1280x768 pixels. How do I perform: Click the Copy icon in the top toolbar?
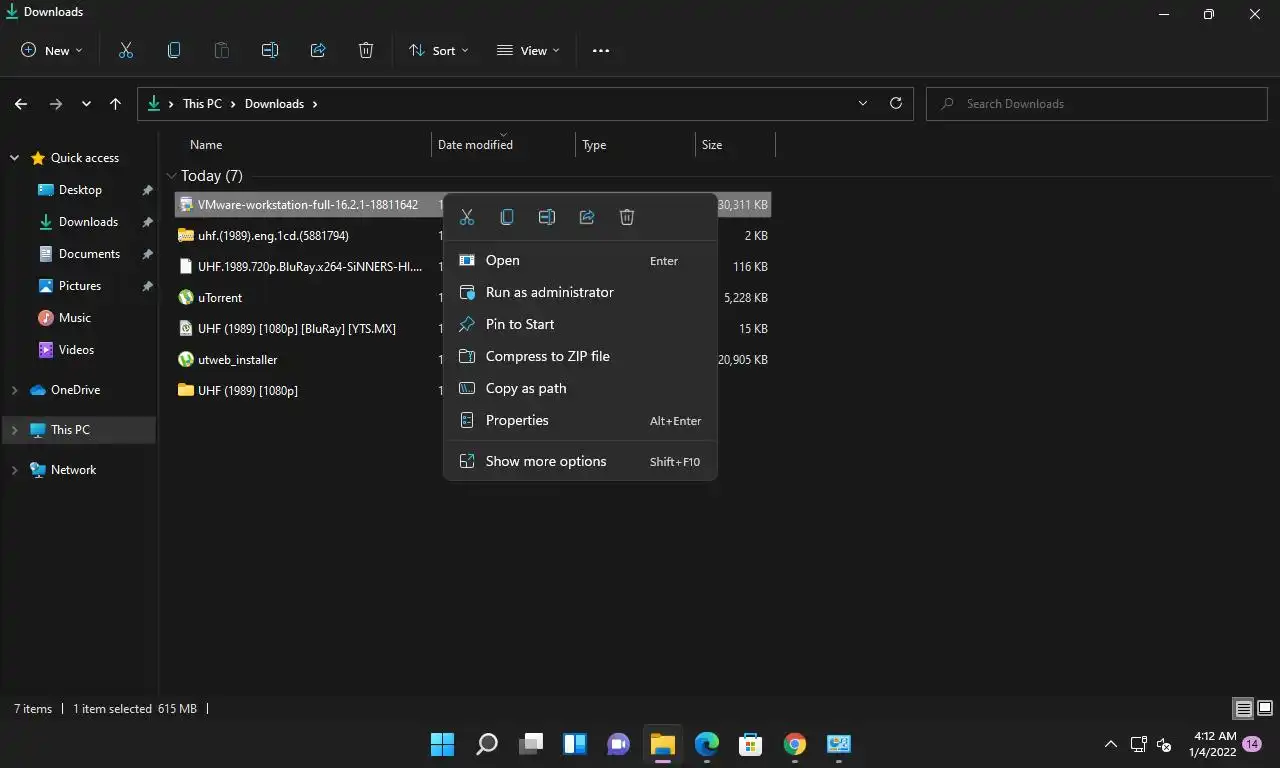coord(174,50)
